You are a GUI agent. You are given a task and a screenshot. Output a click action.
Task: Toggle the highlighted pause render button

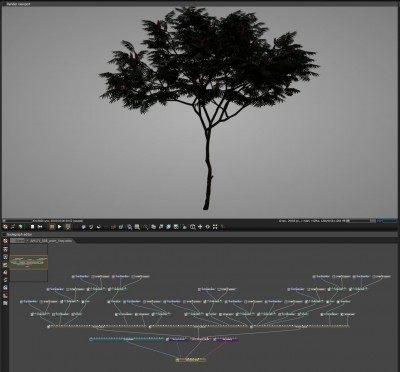(52, 227)
